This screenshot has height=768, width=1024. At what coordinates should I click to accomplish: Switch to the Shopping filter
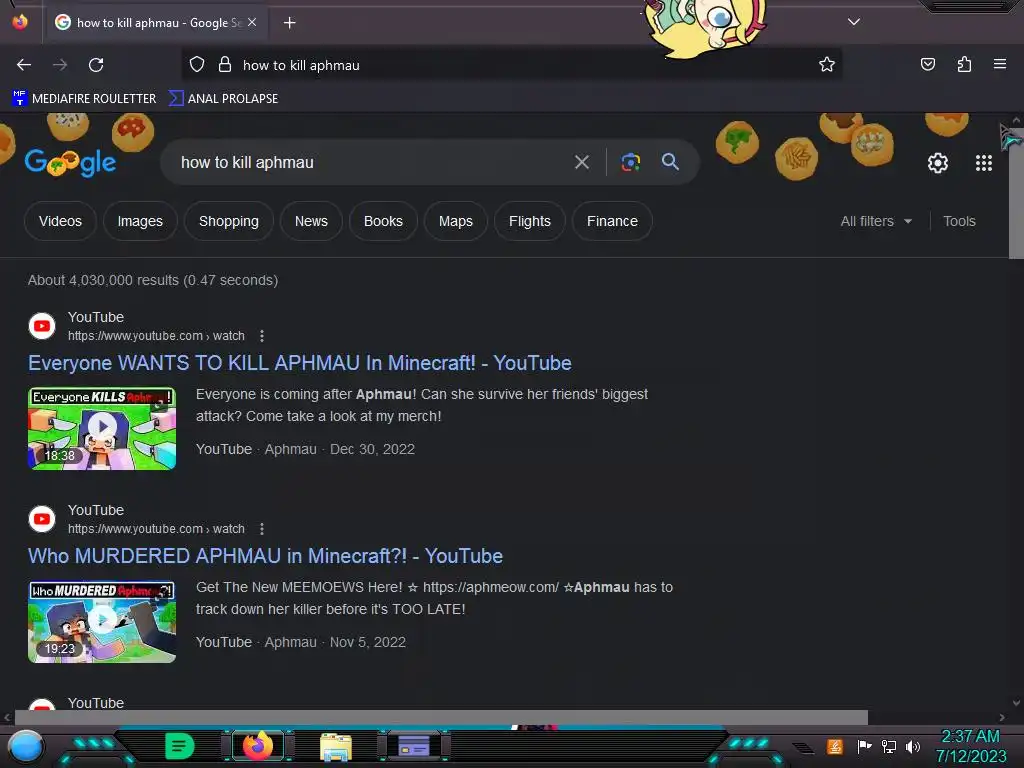coord(229,221)
